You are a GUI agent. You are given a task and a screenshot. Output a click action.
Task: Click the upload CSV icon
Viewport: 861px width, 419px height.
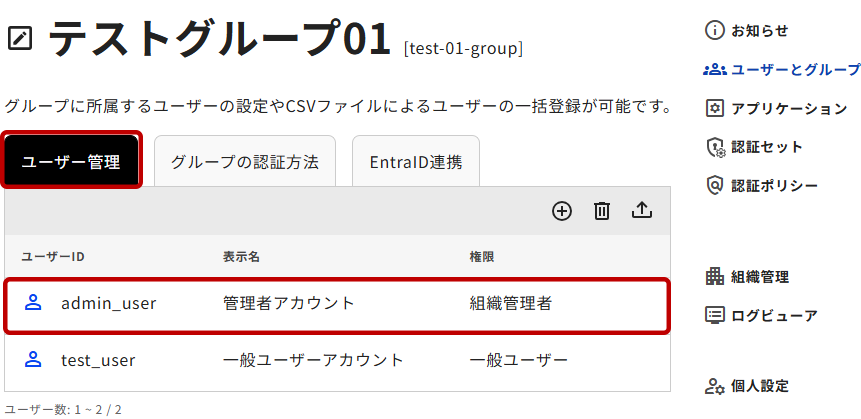tap(642, 210)
